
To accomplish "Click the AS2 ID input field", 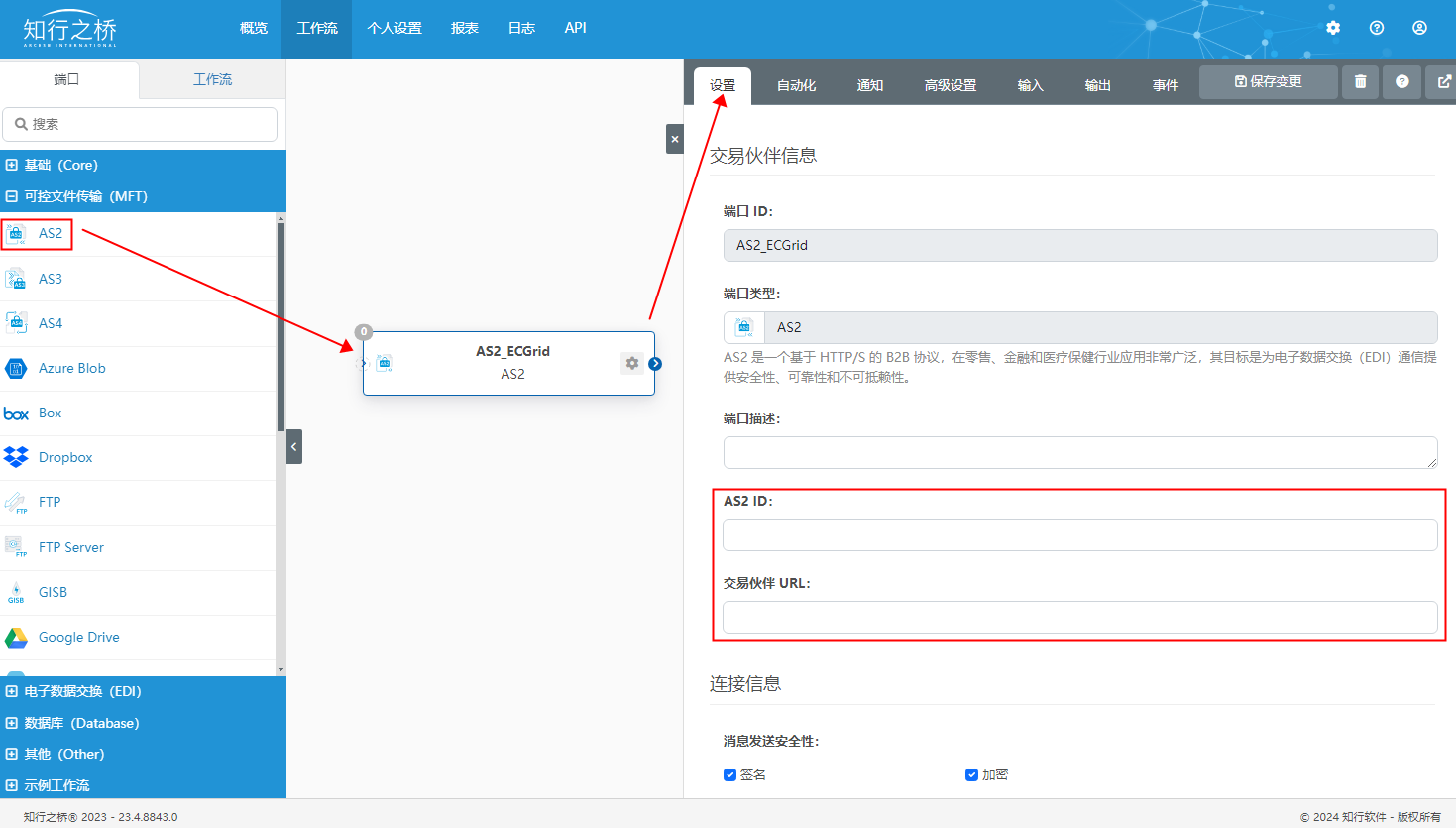I will pyautogui.click(x=1079, y=535).
